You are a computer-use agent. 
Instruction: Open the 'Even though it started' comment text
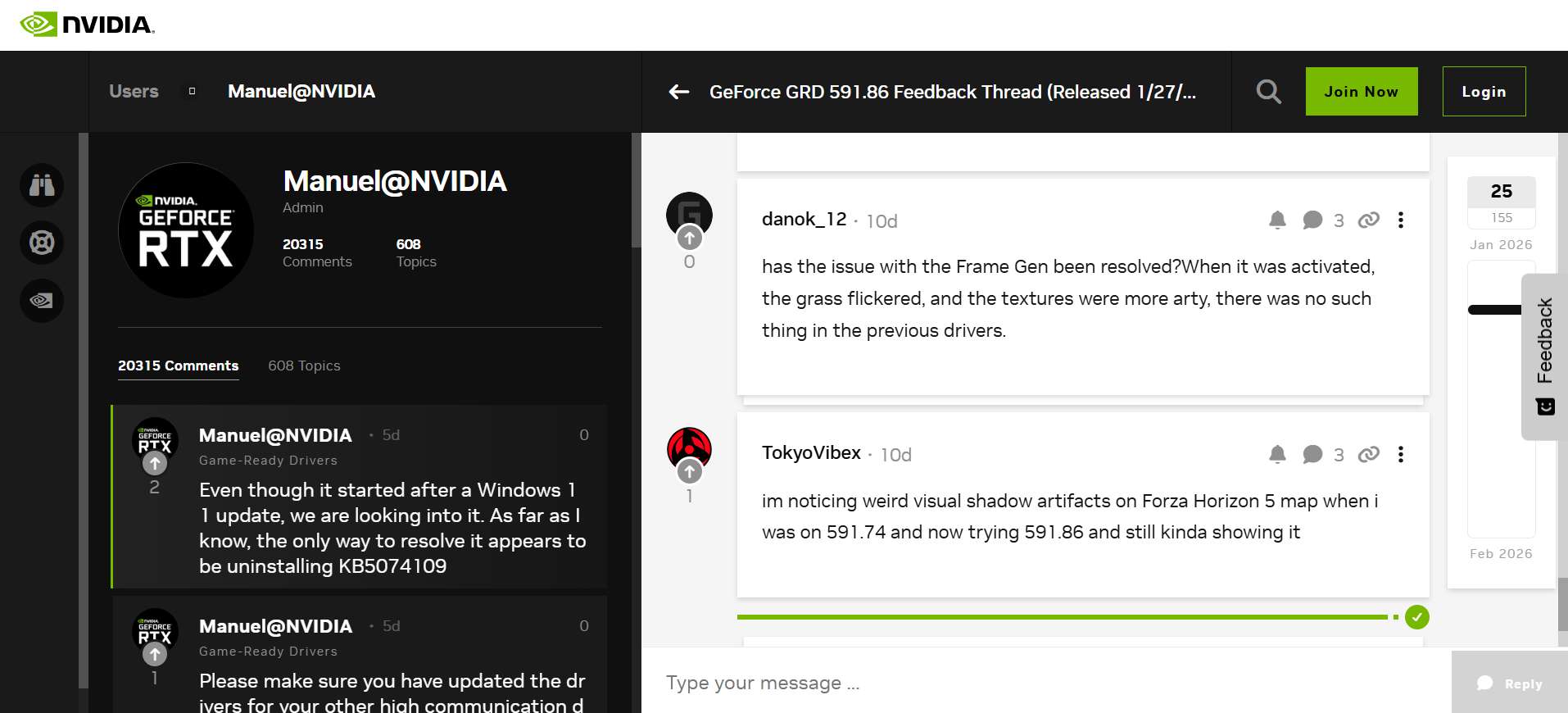(392, 528)
